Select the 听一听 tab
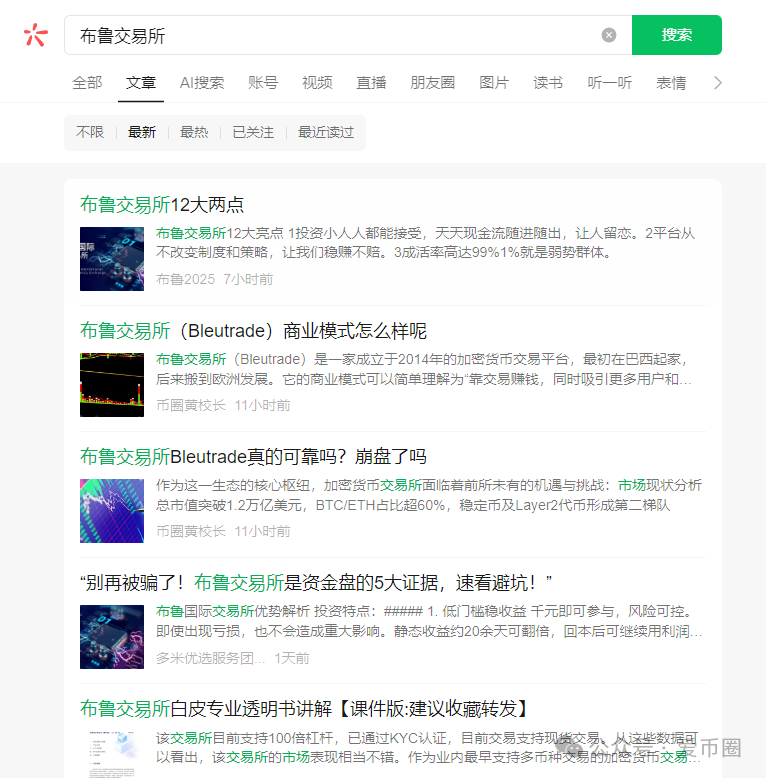The height and width of the screenshot is (778, 766). (x=610, y=82)
